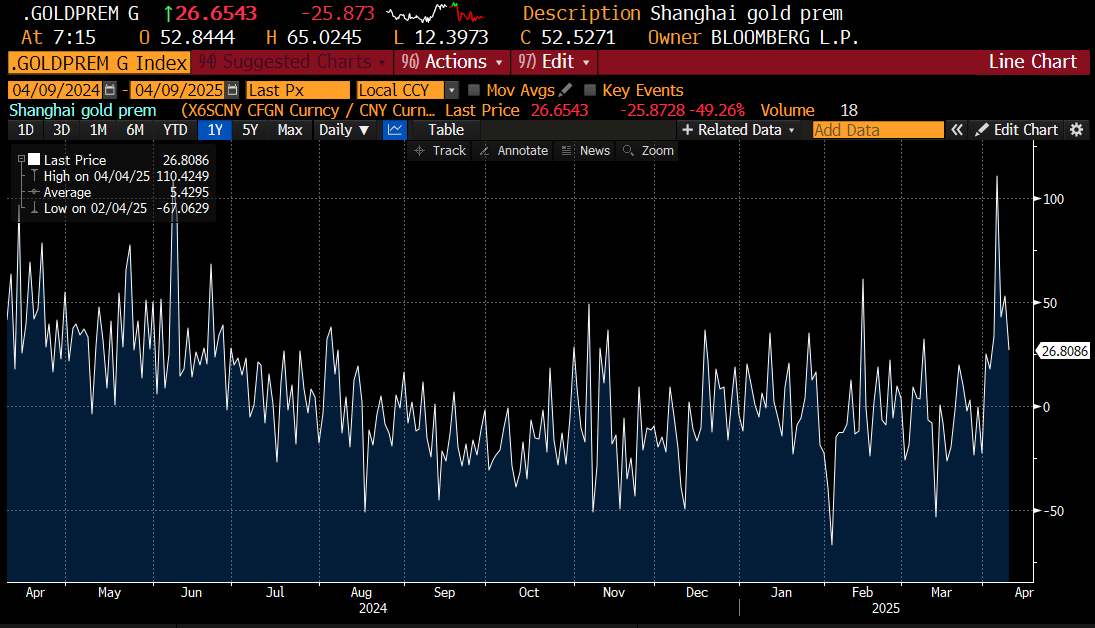Screen dimensions: 1095x628
Task: Click the start date field 04/09/2024
Action: click(x=57, y=90)
